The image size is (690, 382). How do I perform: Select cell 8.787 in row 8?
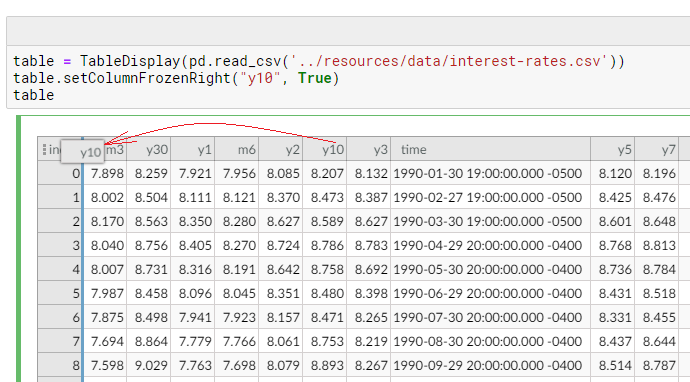pyautogui.click(x=657, y=365)
